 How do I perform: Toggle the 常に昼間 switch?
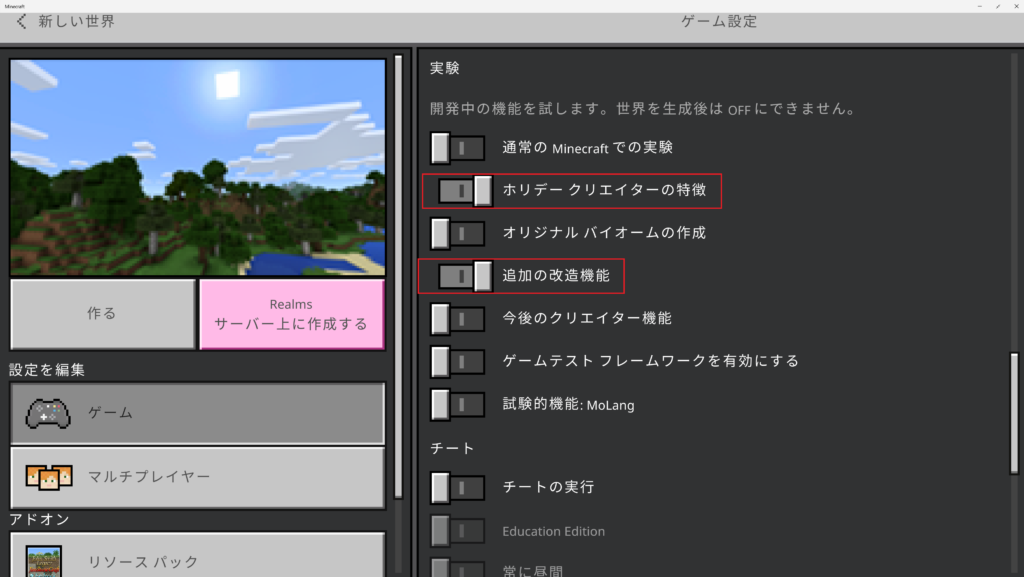(457, 570)
